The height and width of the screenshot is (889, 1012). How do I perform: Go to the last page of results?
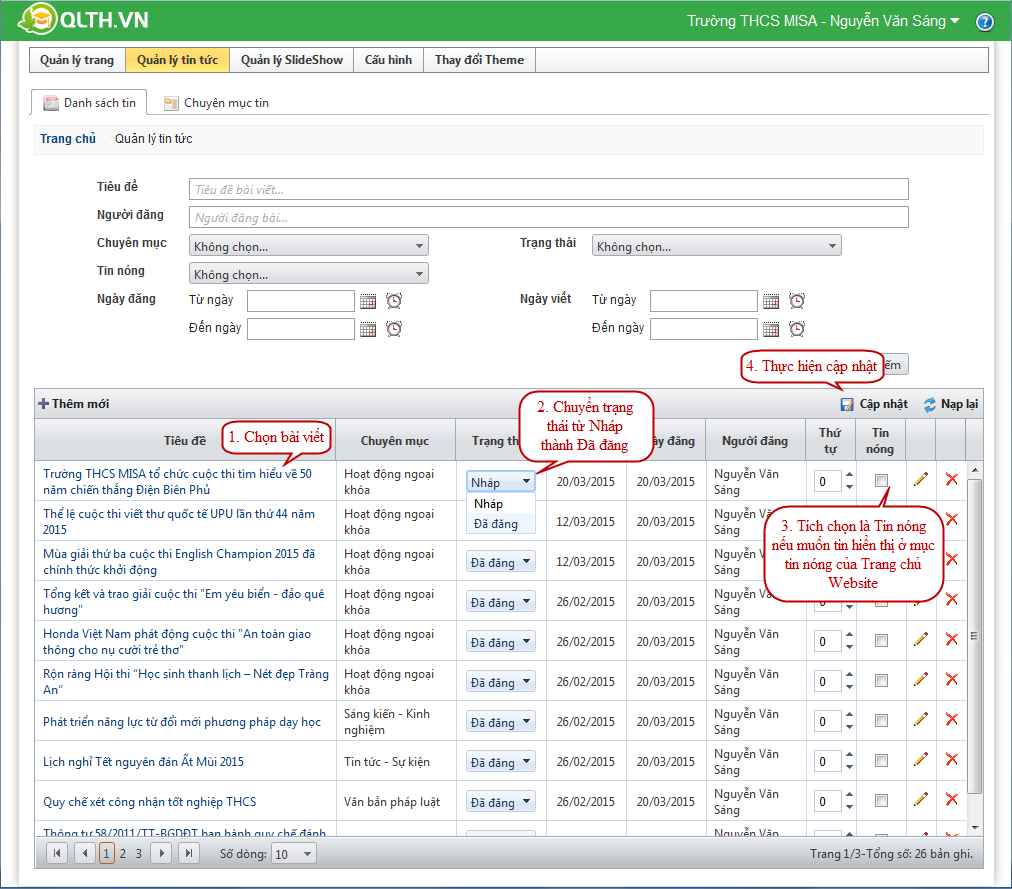coord(187,853)
